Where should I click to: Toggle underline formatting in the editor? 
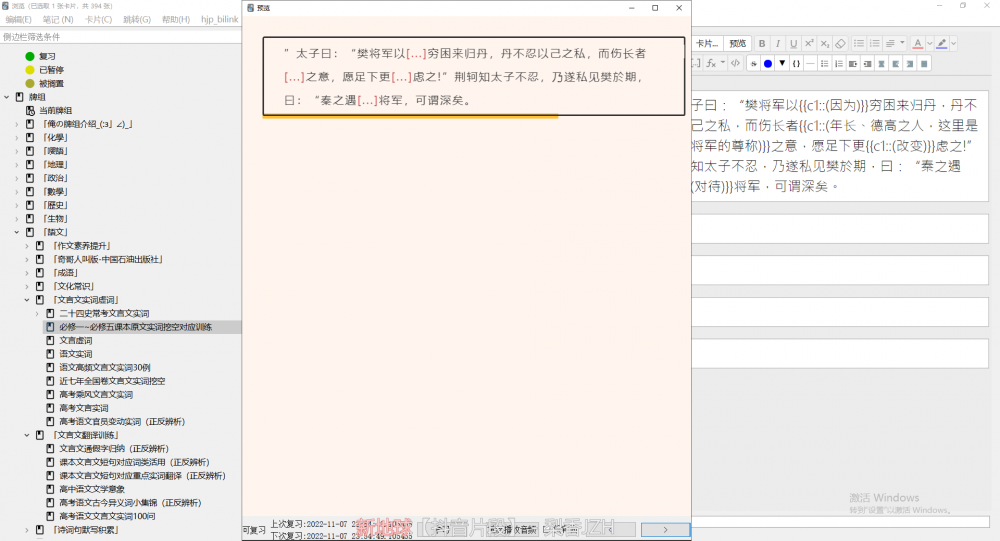pyautogui.click(x=793, y=43)
